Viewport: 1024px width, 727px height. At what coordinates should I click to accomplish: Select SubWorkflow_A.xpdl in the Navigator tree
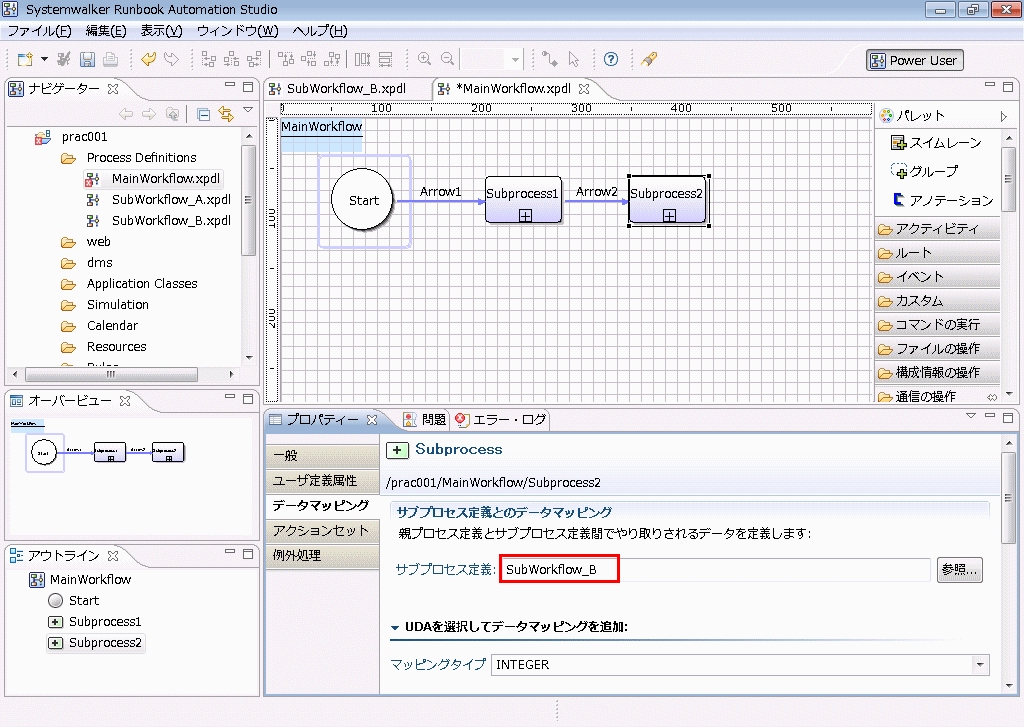170,200
